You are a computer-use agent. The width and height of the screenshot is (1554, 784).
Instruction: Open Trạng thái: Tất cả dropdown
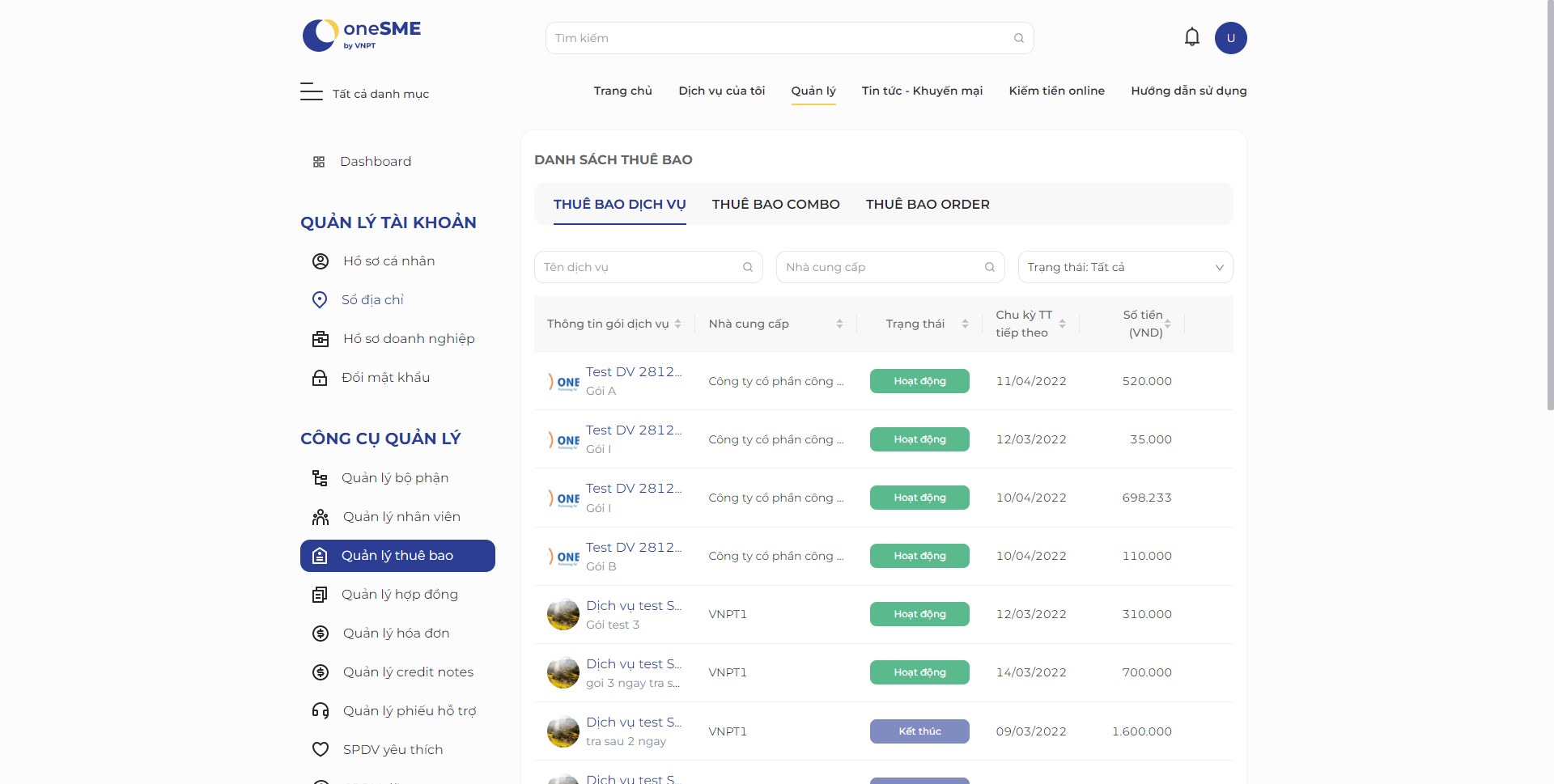click(1125, 267)
